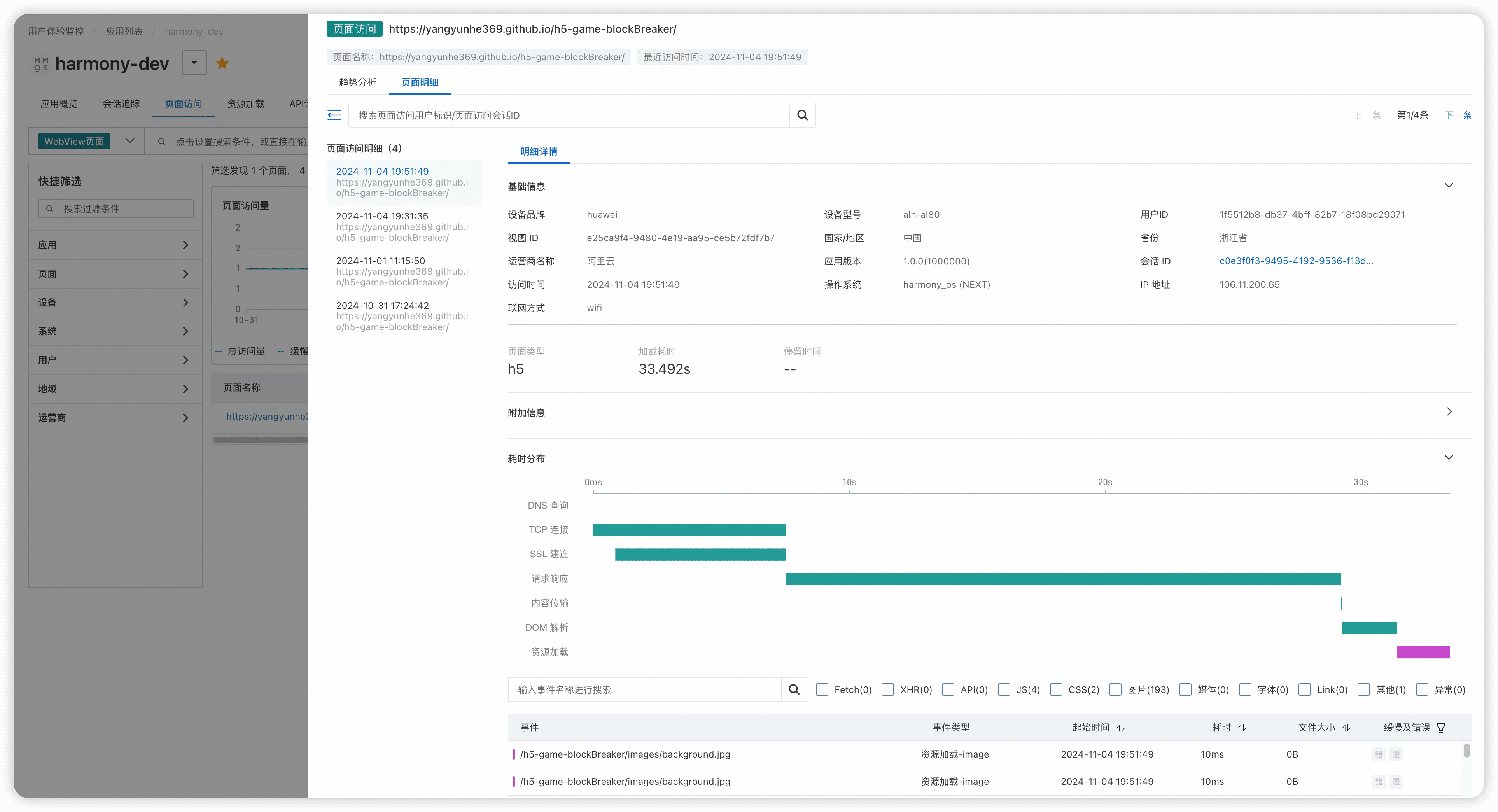Screen dimensions: 1498x812
Task: Click the favorite star next to harmony-dev
Action: click(222, 63)
